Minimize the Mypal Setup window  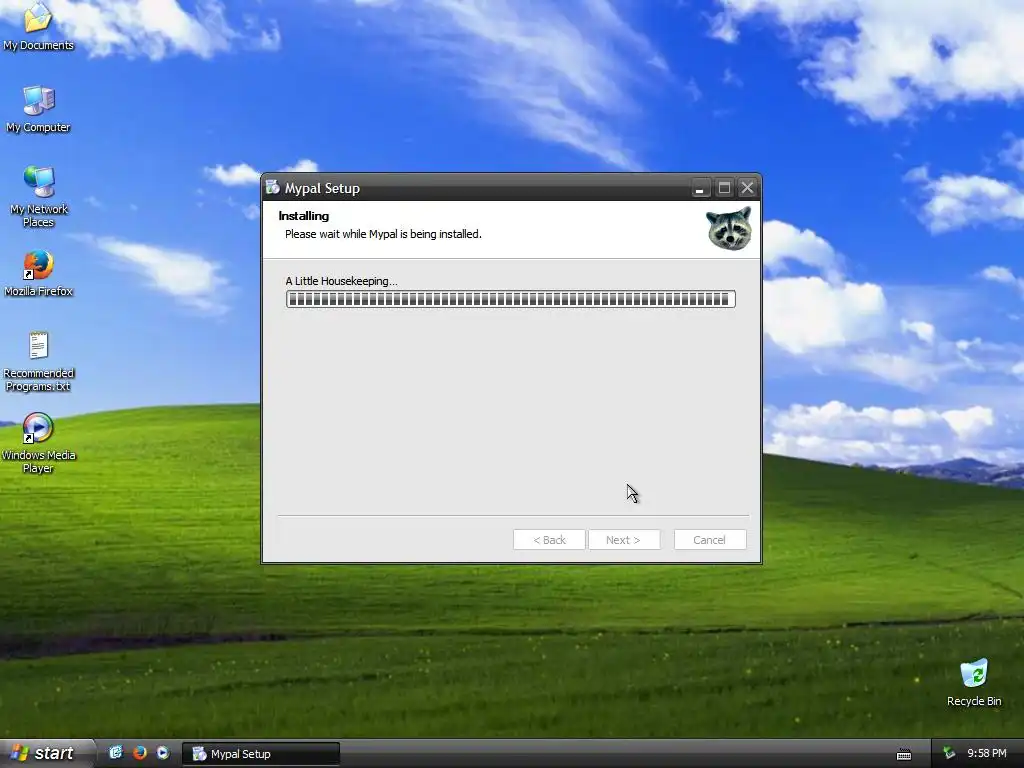(x=700, y=188)
